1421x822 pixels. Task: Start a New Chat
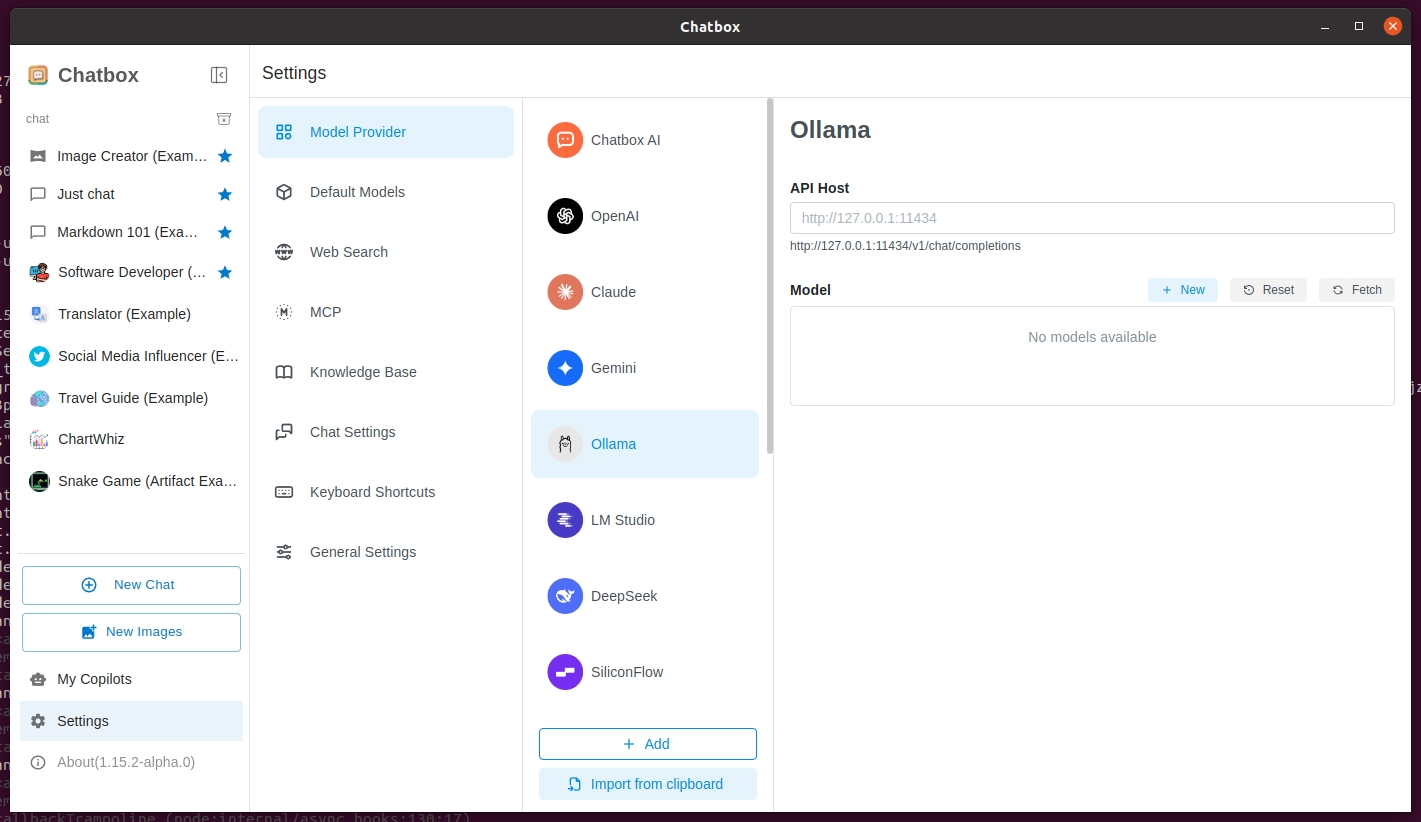131,585
